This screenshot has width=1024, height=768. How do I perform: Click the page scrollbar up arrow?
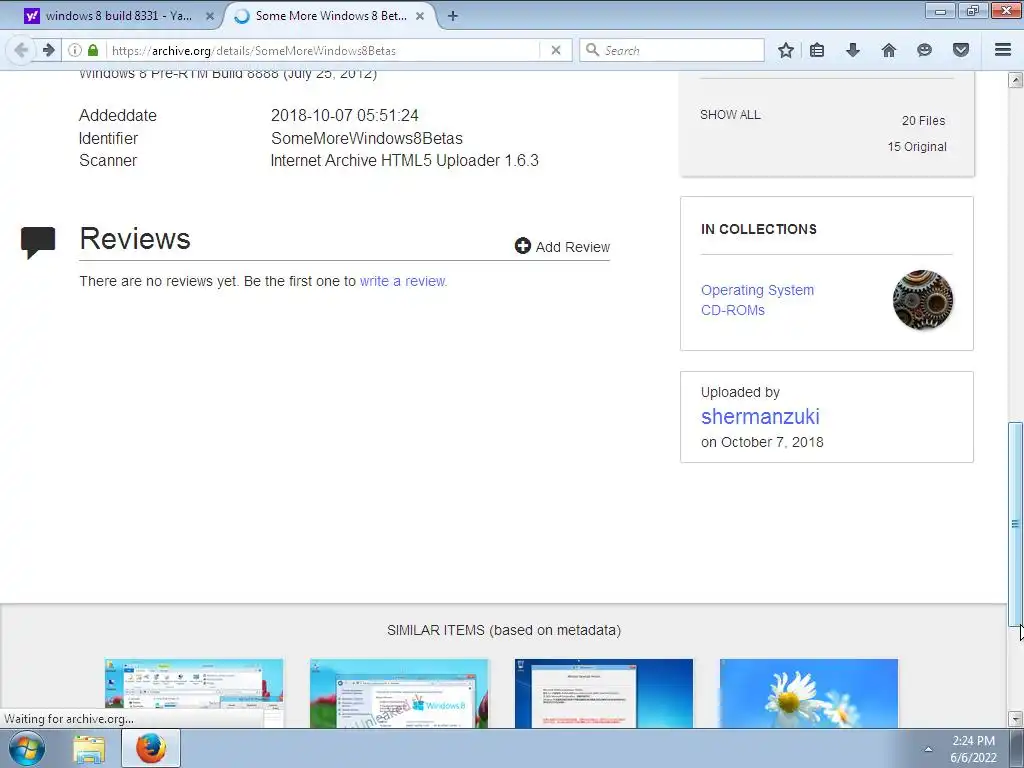coord(1015,80)
